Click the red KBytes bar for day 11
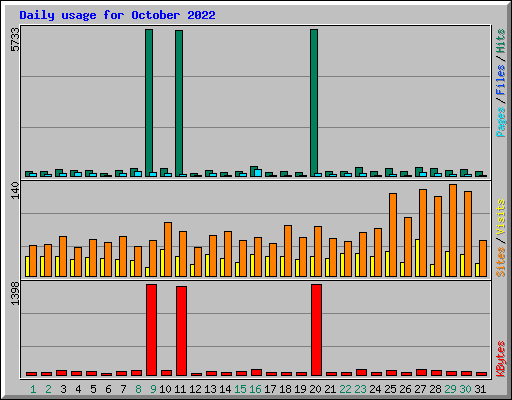The height and width of the screenshot is (400, 512). coord(181,331)
